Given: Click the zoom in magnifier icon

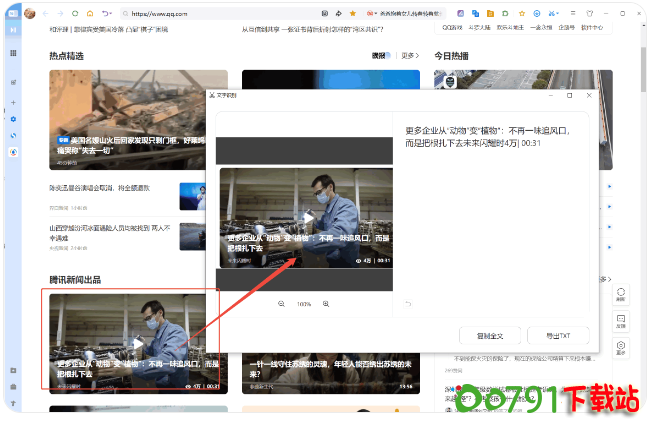Looking at the screenshot, I should click(326, 304).
